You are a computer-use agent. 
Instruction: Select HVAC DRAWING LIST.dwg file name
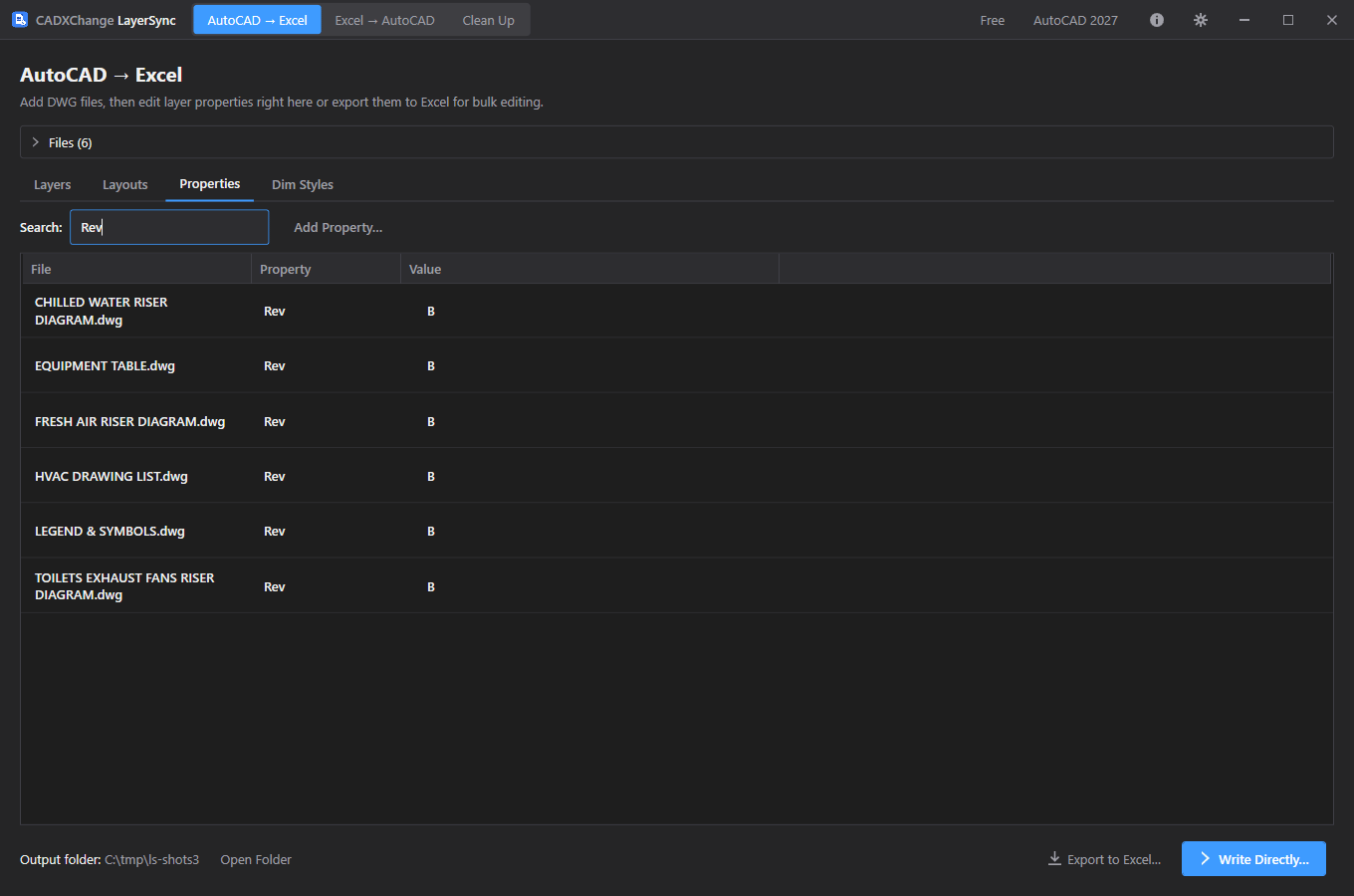click(112, 476)
